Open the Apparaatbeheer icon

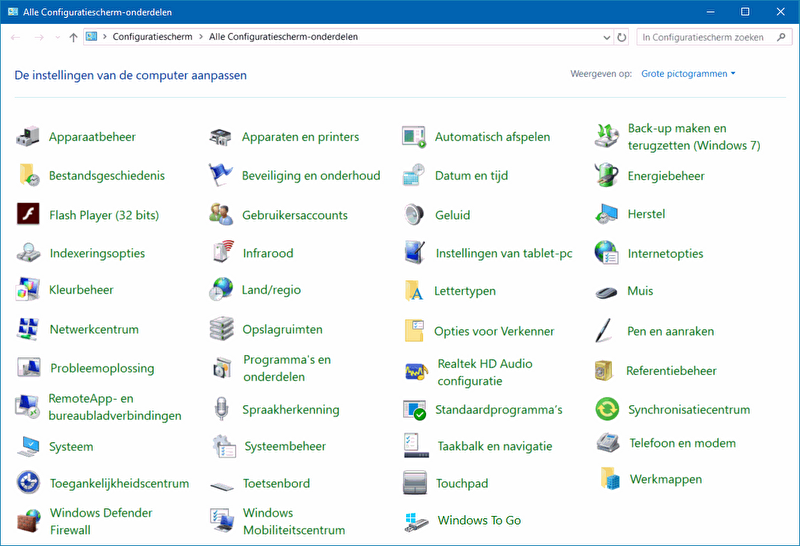click(29, 137)
